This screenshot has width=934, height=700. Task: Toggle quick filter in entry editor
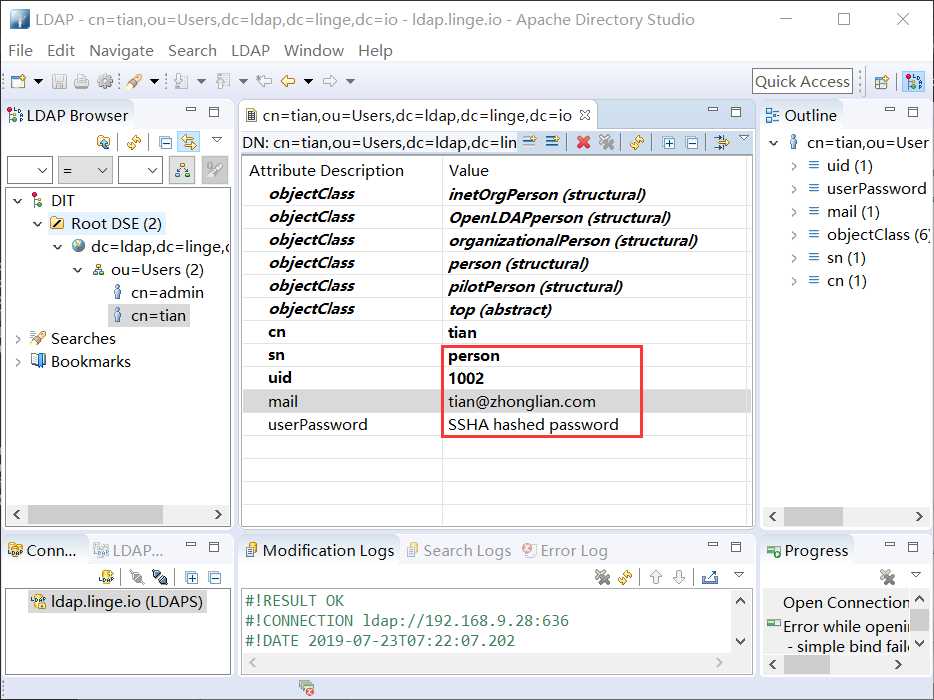click(x=721, y=142)
